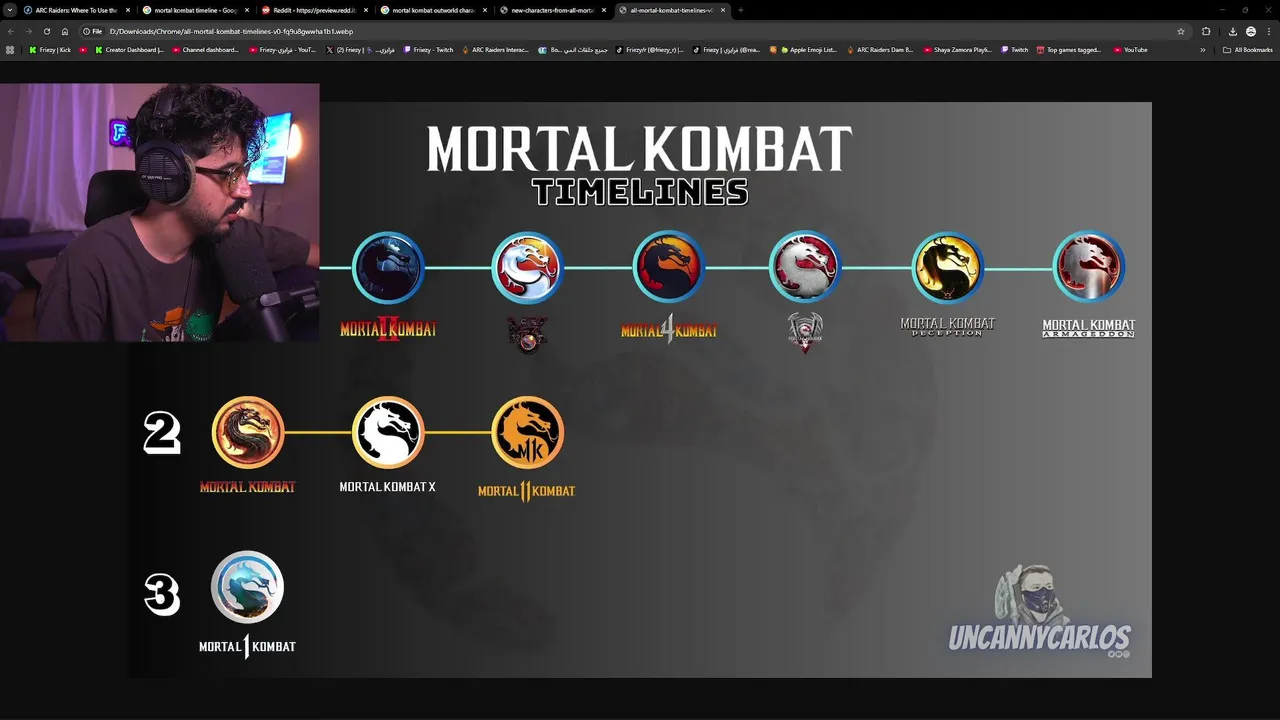Expand the hidden bookmarks overflow chevron
The image size is (1280, 720).
1203,50
